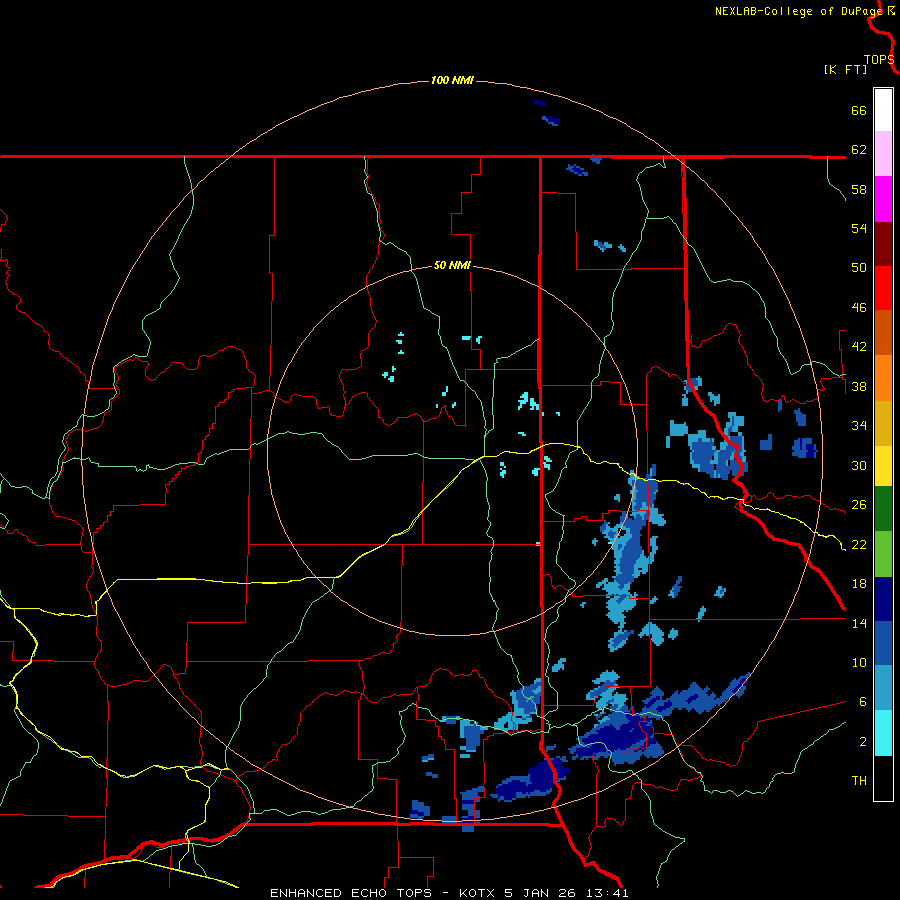Select legend value "10"
Viewport: 900px width, 900px height.
(859, 662)
